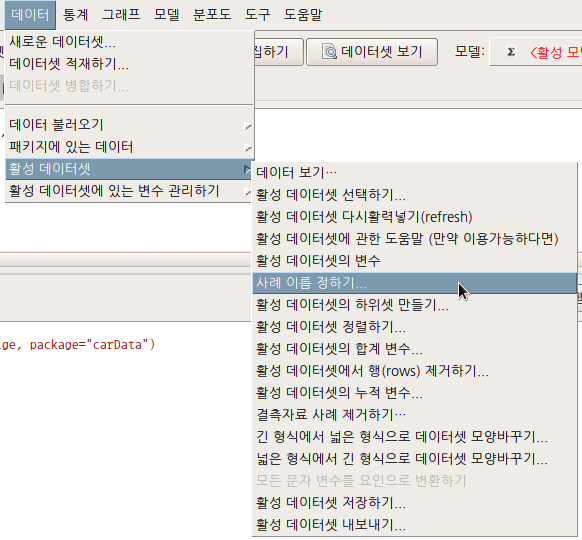This screenshot has width=582, height=540.
Task: Click the package="carData") script text
Action: 92,345
